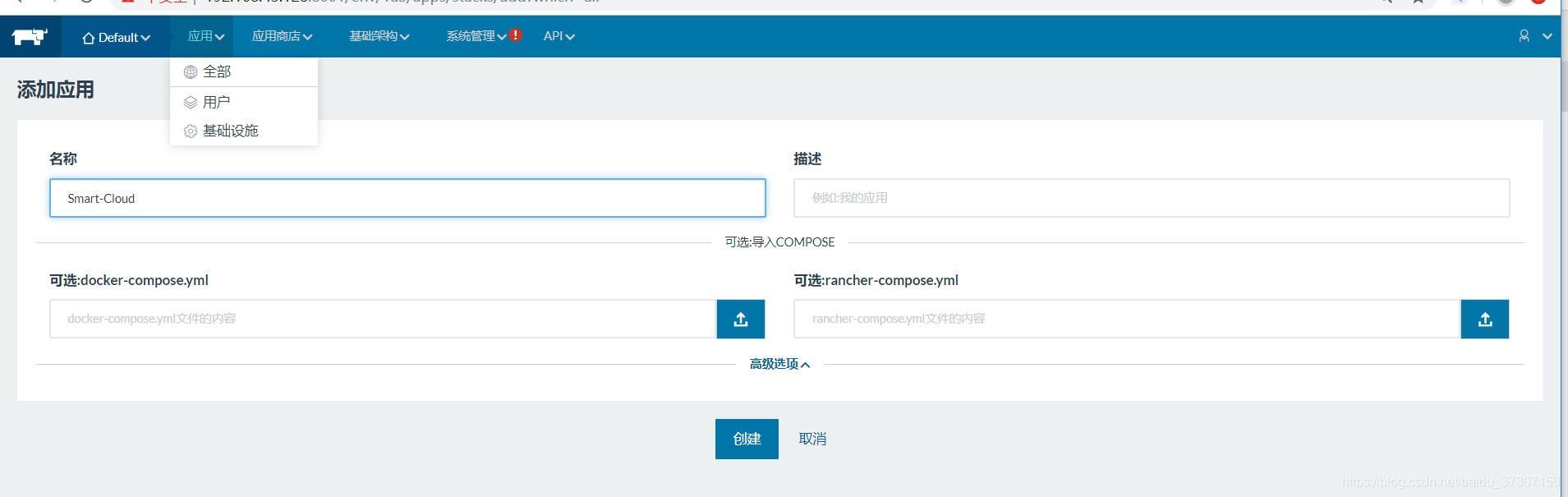Click the docker-compose.yml content field

[383, 319]
